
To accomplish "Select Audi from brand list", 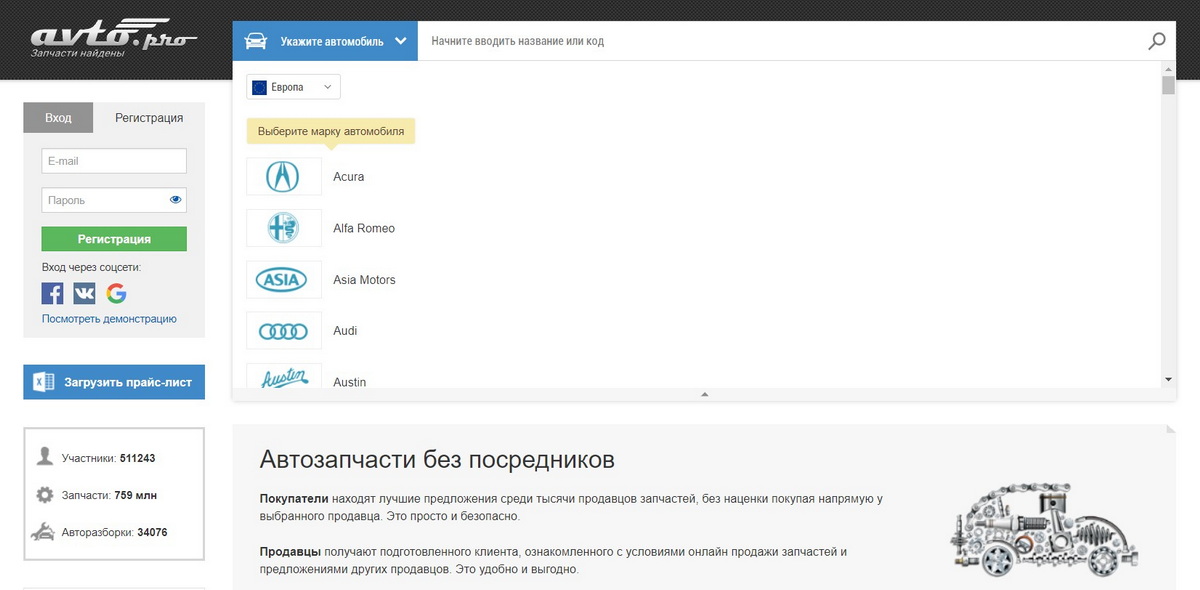I will [345, 331].
